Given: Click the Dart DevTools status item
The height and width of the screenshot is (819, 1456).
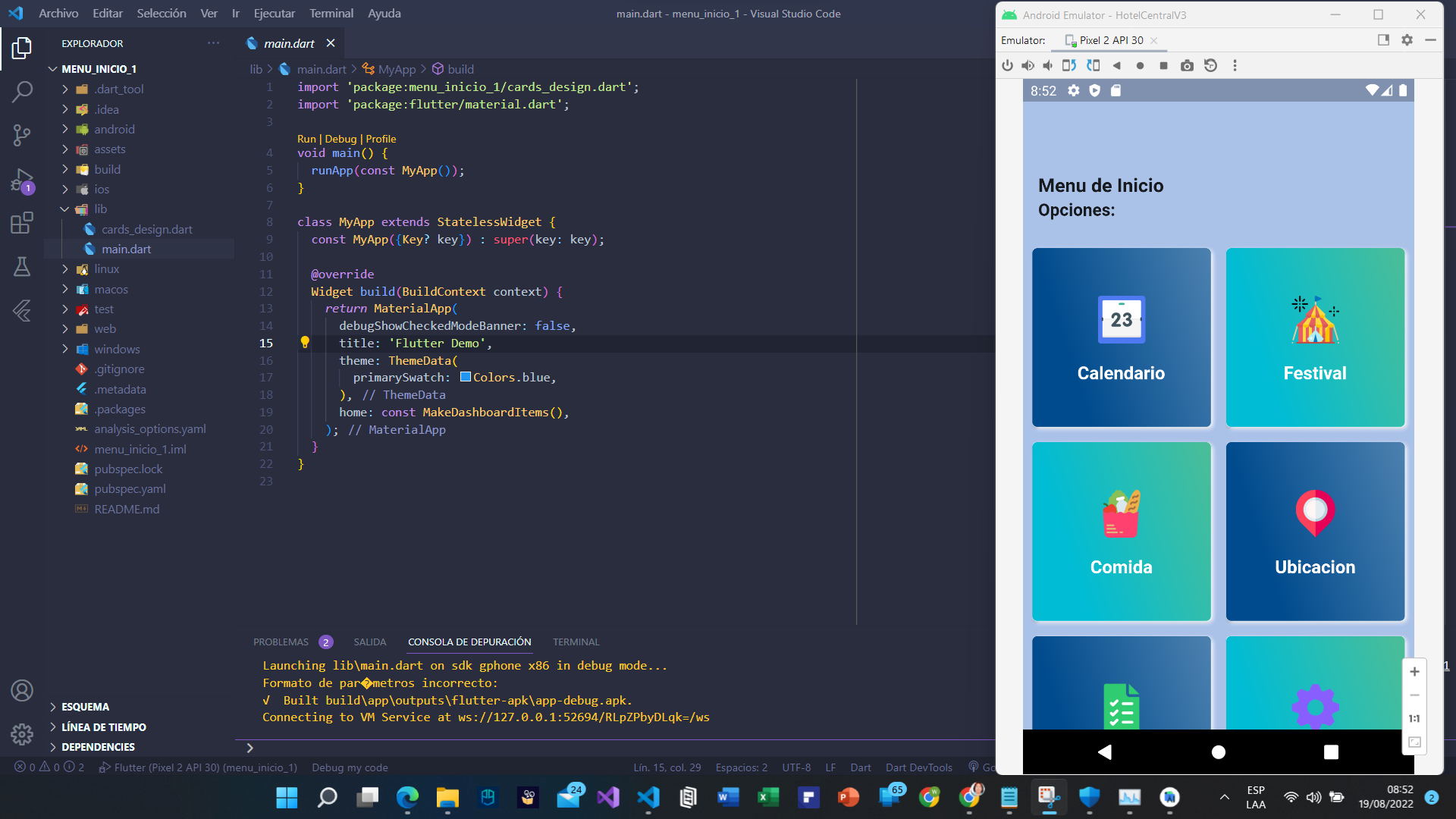Looking at the screenshot, I should pyautogui.click(x=918, y=767).
